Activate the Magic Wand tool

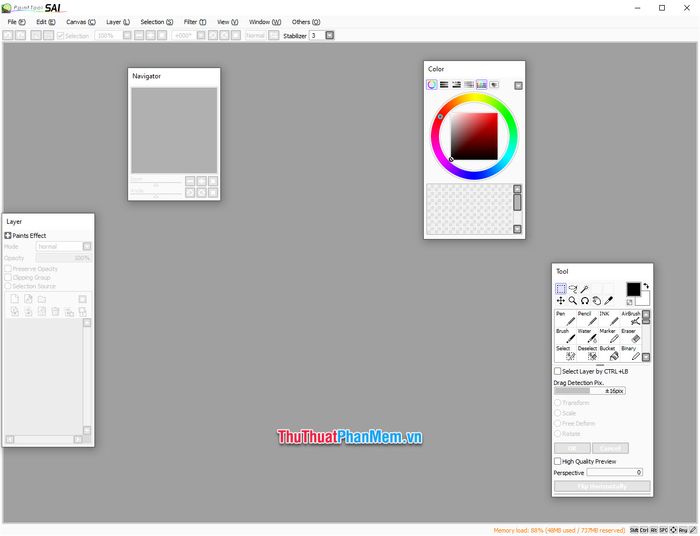[x=584, y=288]
